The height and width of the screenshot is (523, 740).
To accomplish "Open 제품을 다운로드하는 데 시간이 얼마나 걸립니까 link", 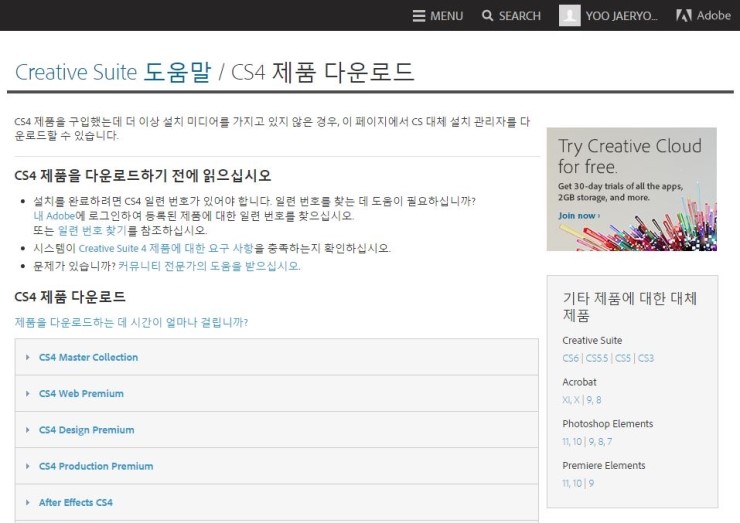I will [x=131, y=322].
